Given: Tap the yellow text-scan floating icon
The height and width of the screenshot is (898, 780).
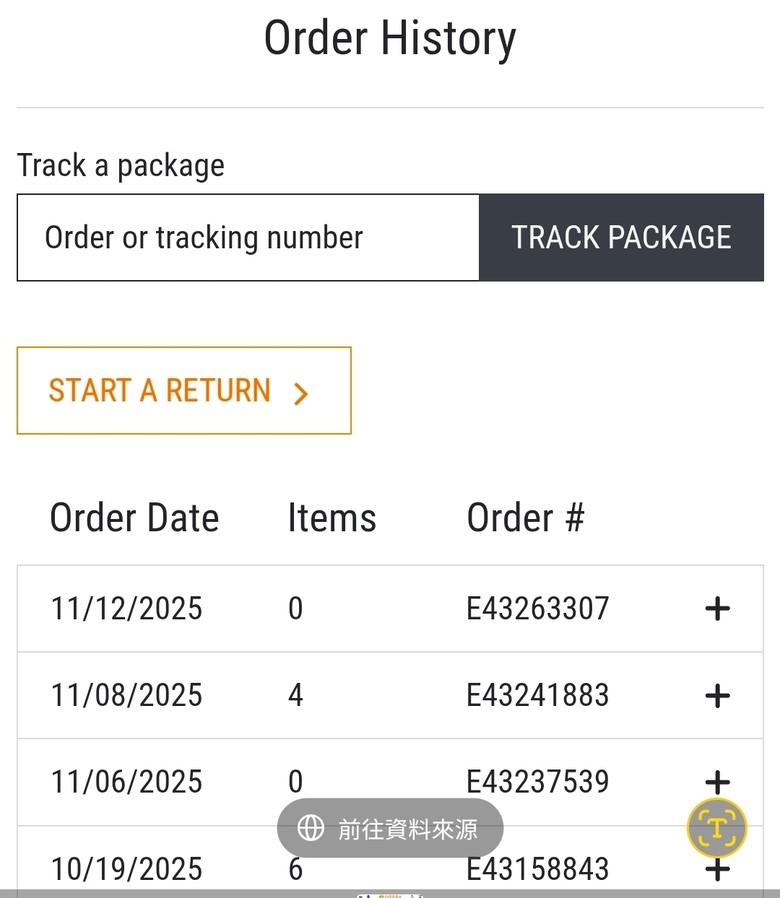Looking at the screenshot, I should click(717, 828).
